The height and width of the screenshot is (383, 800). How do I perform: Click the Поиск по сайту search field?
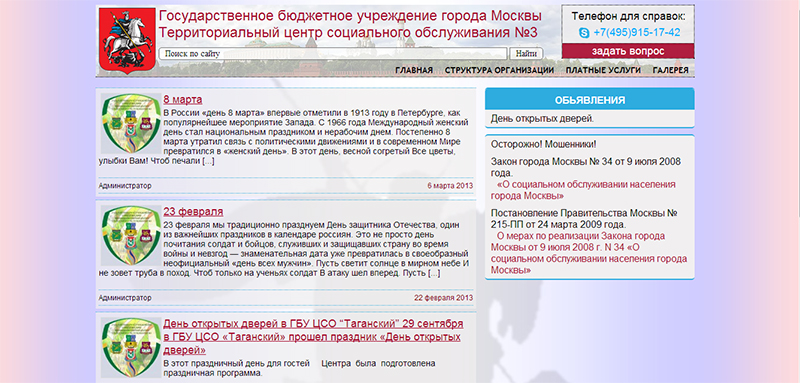[333, 54]
